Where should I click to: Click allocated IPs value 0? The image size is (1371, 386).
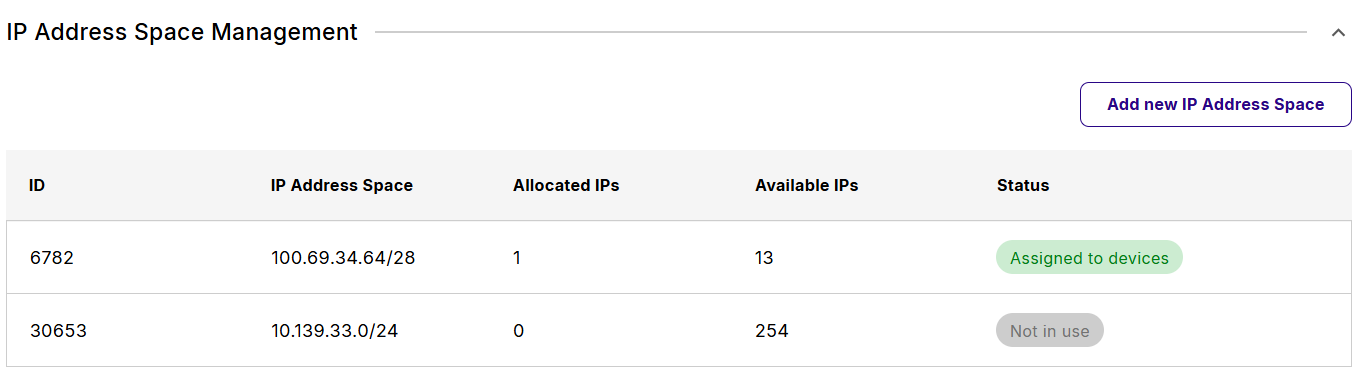[x=518, y=331]
